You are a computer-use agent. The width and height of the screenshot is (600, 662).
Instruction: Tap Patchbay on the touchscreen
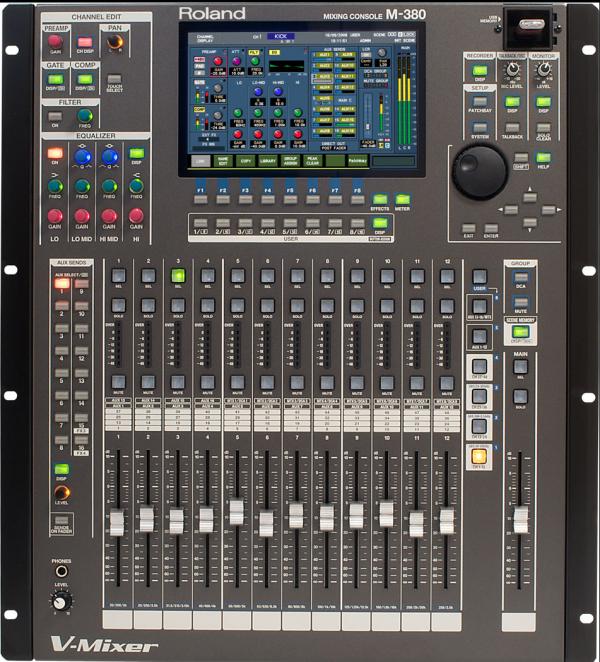point(357,161)
